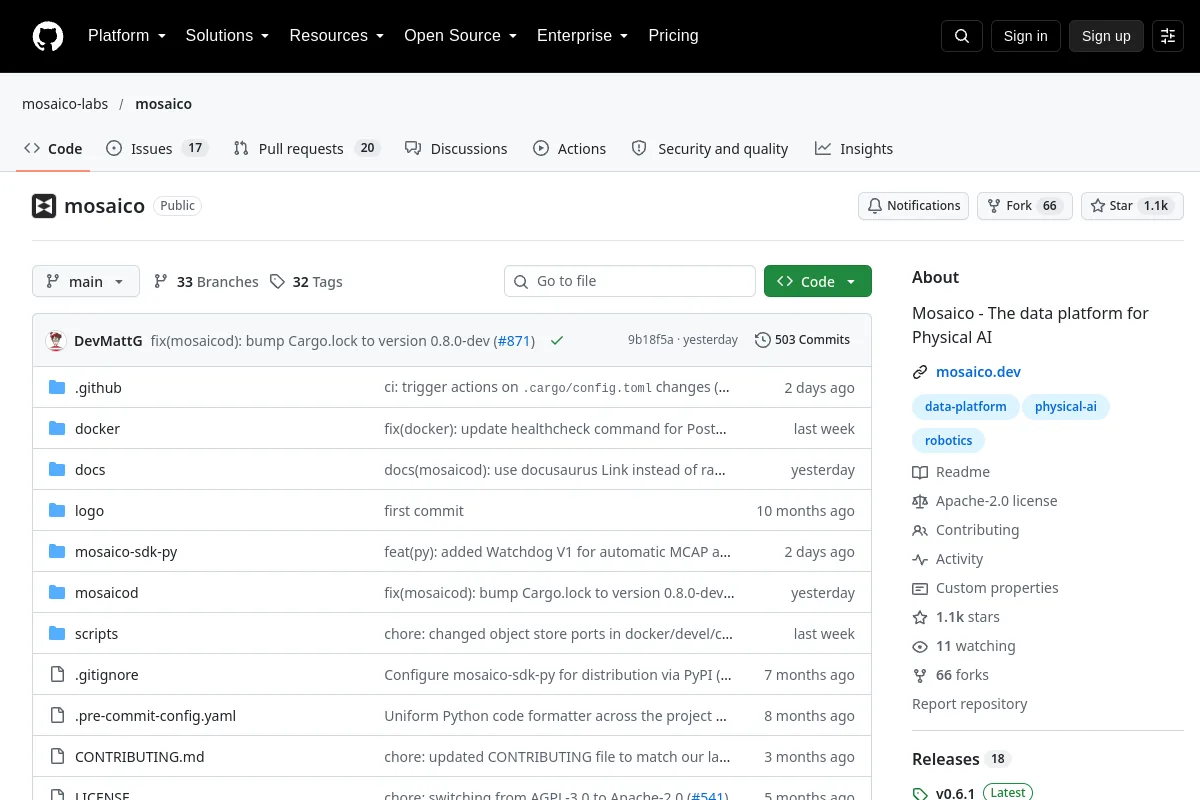Click the forks icon in About

pos(920,675)
